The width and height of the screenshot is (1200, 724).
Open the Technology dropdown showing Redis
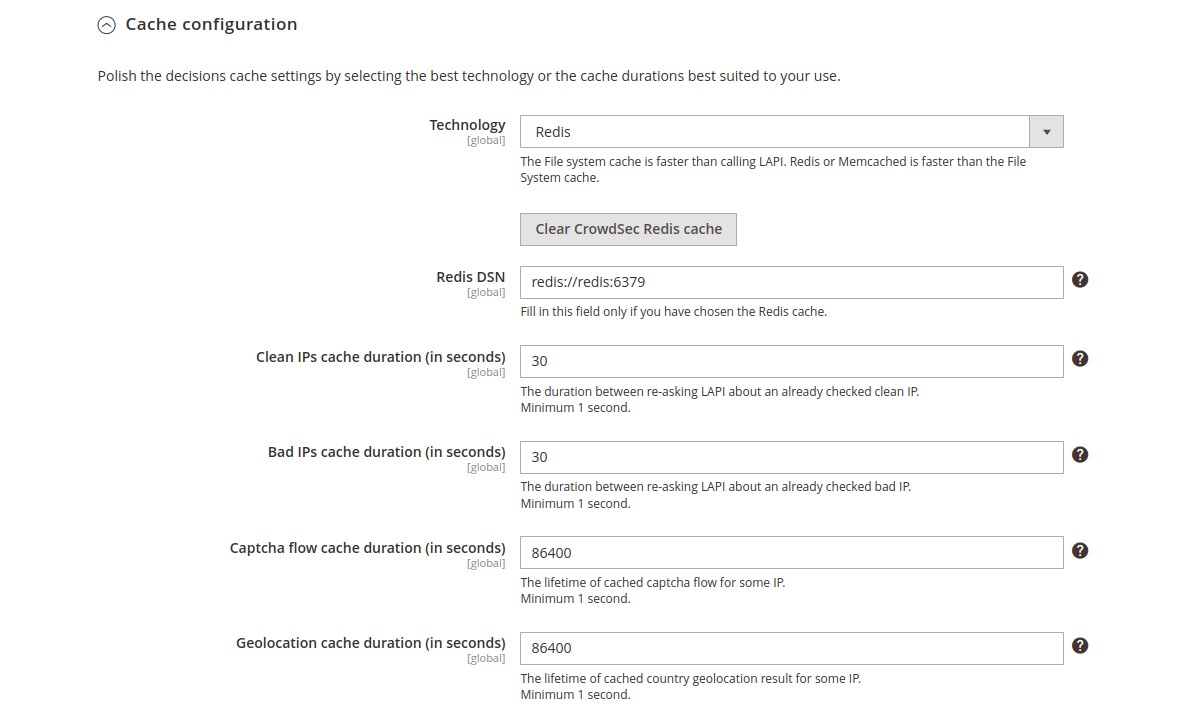[x=791, y=132]
